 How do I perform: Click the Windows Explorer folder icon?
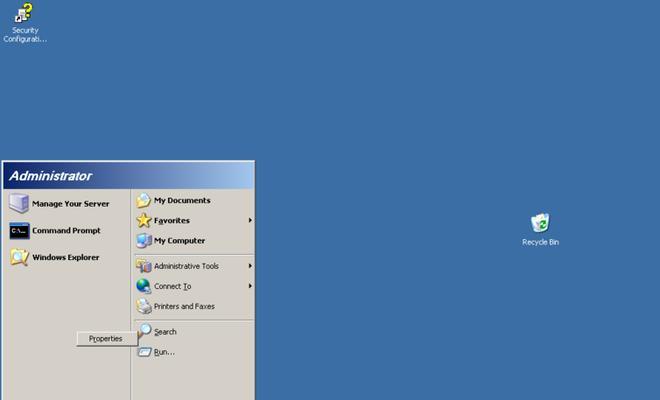coord(19,257)
